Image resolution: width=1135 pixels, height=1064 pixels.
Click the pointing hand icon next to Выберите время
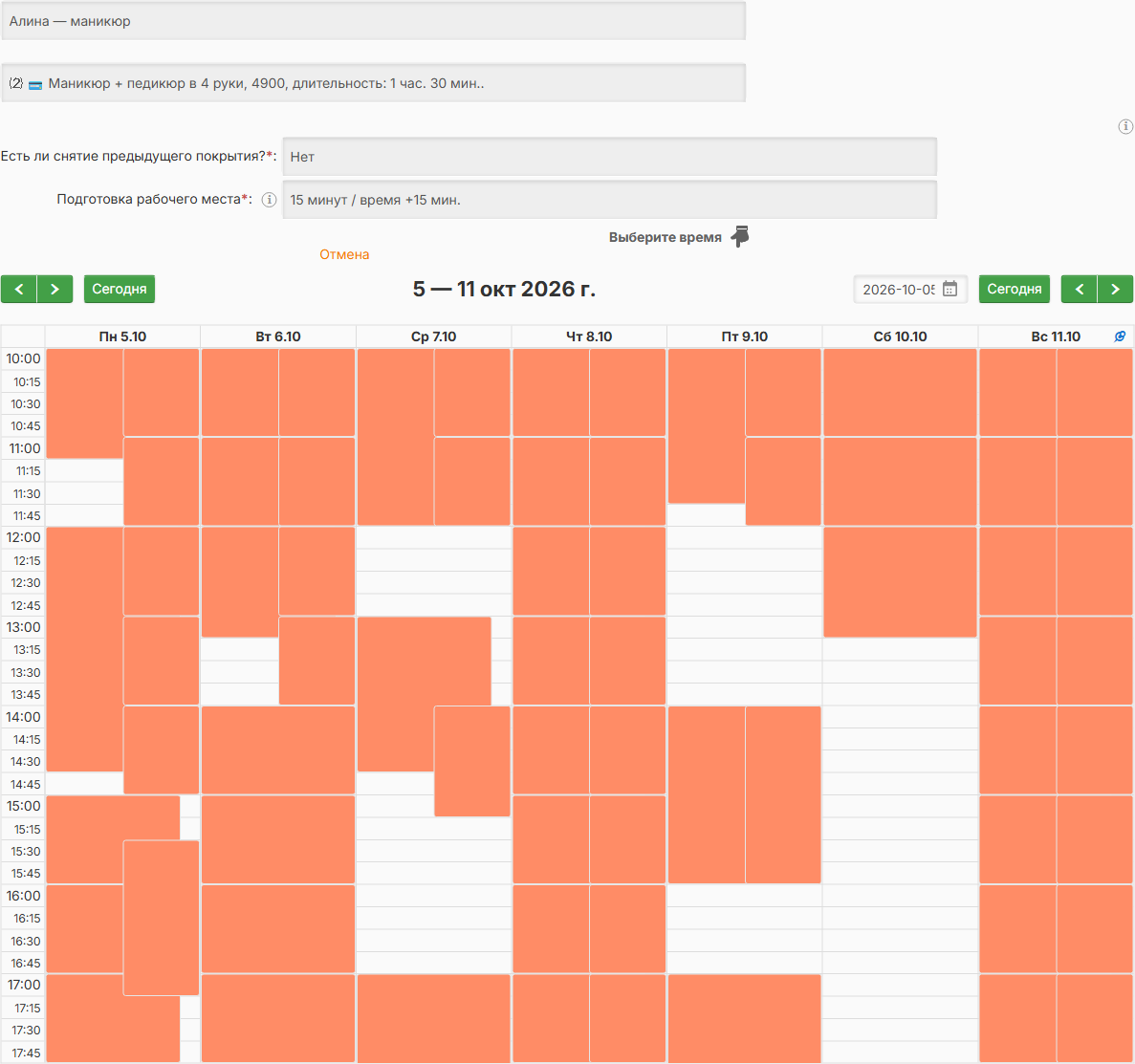[740, 237]
